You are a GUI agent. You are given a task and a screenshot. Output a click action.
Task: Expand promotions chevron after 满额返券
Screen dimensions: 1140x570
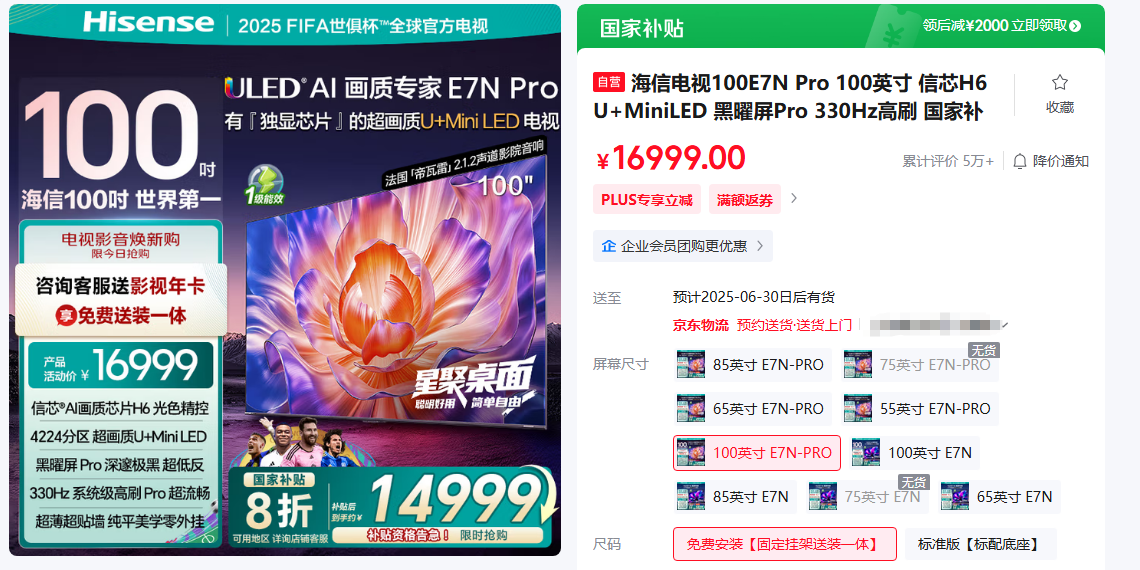[794, 198]
